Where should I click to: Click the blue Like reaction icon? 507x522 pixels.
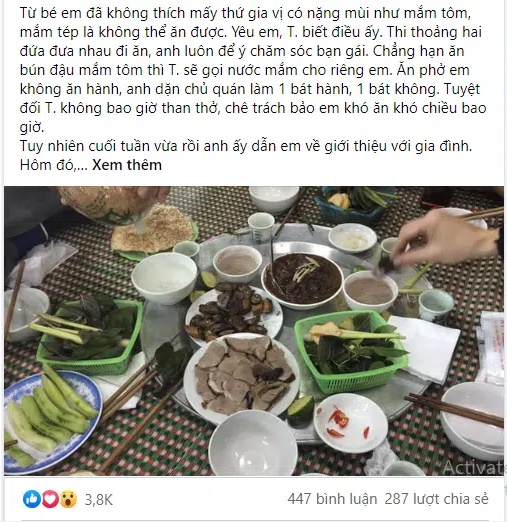click(32, 499)
